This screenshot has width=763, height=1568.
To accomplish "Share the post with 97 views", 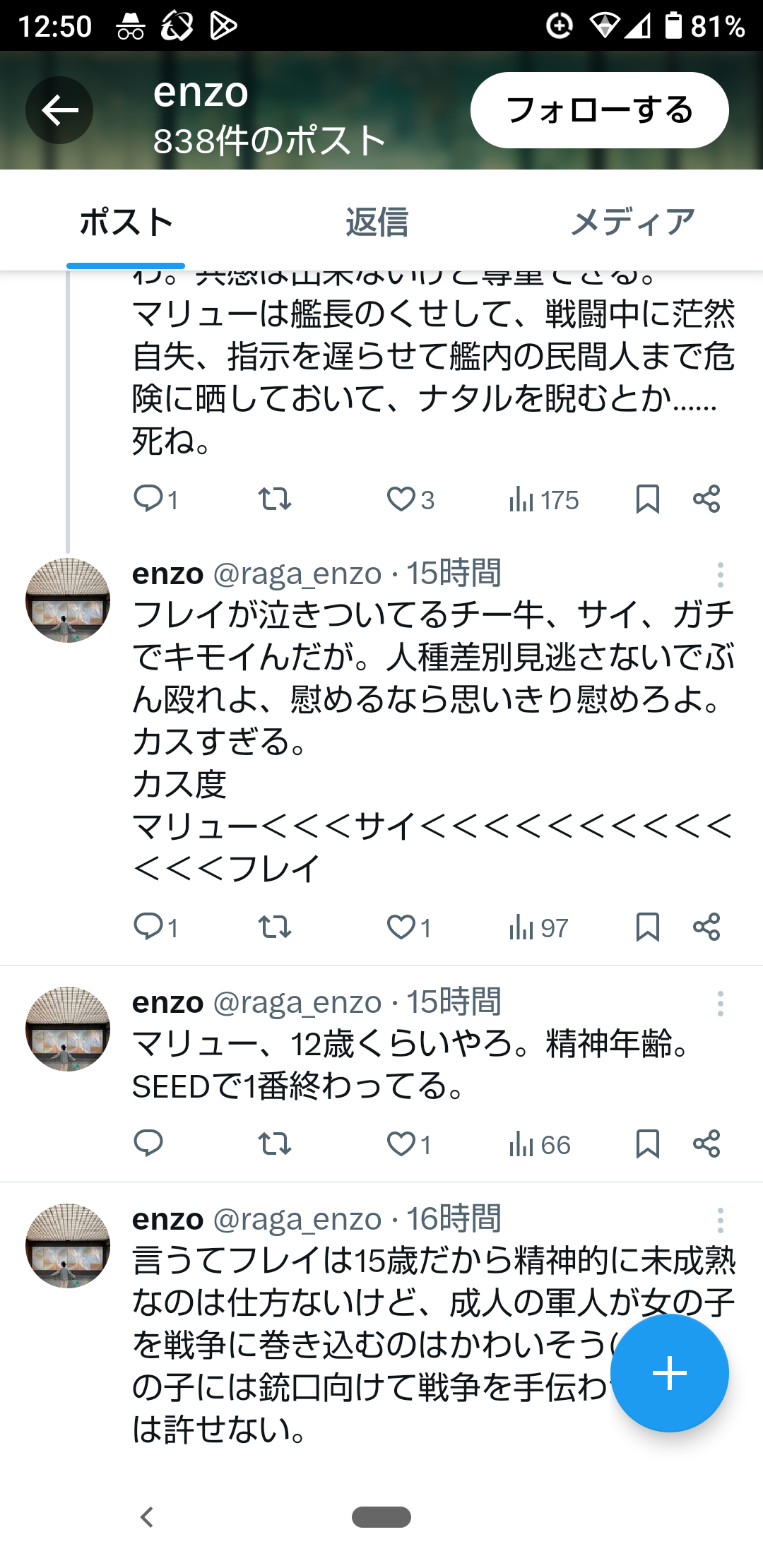I will (706, 927).
